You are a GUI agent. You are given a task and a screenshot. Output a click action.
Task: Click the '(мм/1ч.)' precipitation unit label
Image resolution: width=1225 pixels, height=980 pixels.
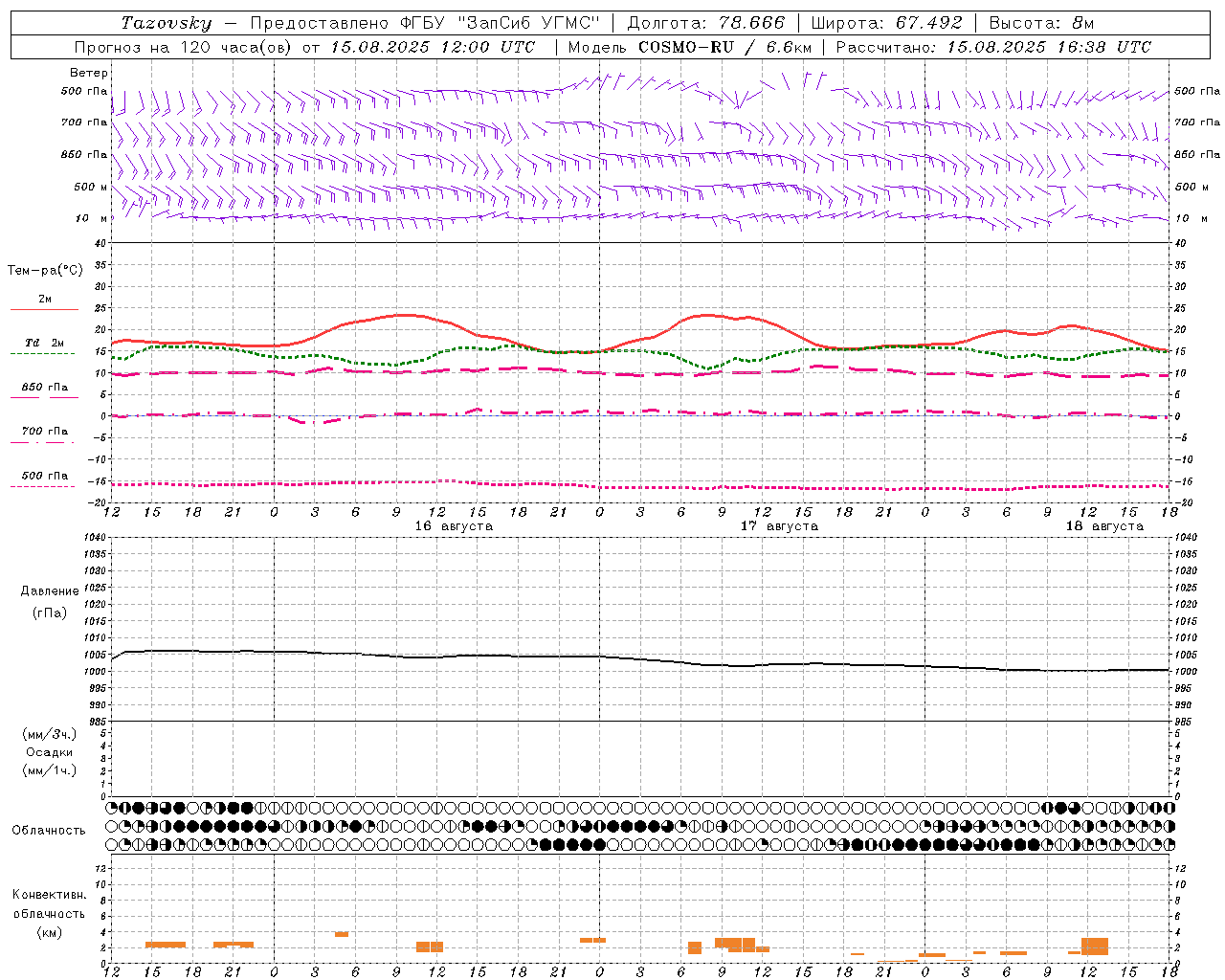click(50, 770)
